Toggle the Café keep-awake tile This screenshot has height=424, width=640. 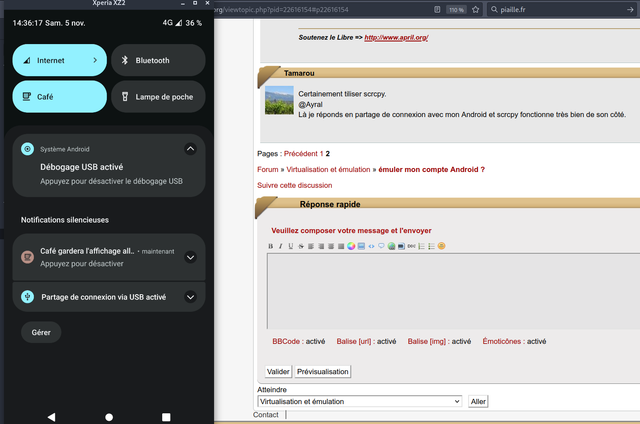pos(60,97)
